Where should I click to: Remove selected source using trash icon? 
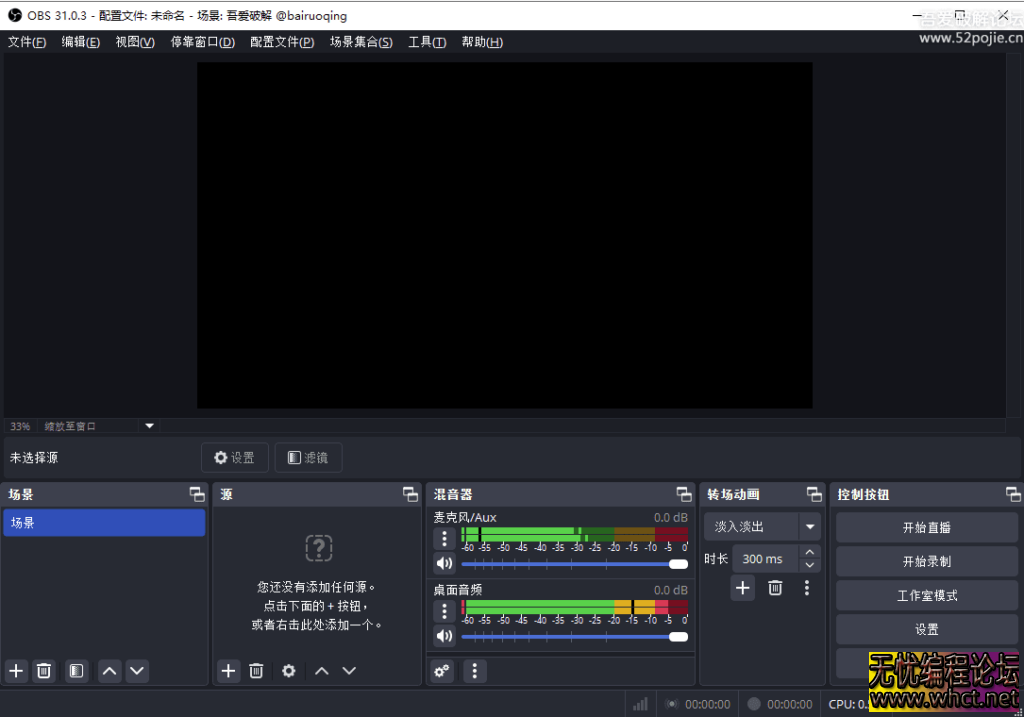click(x=256, y=671)
